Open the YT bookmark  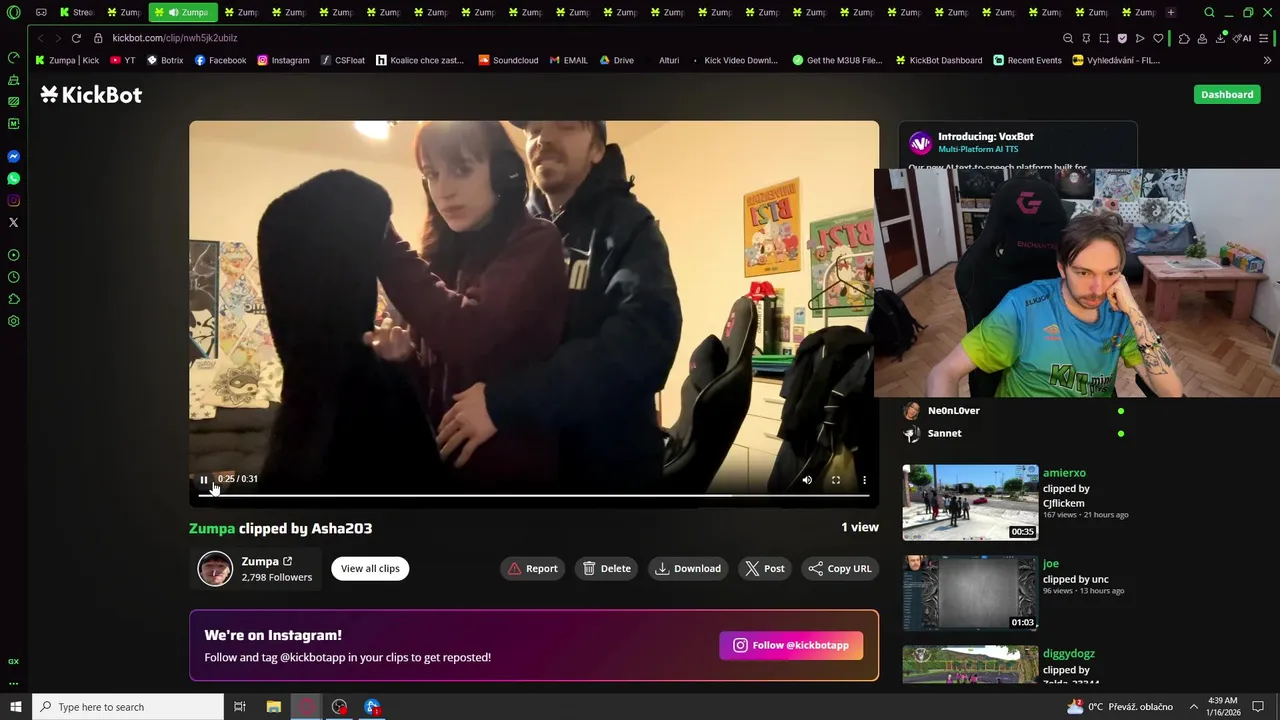[123, 60]
